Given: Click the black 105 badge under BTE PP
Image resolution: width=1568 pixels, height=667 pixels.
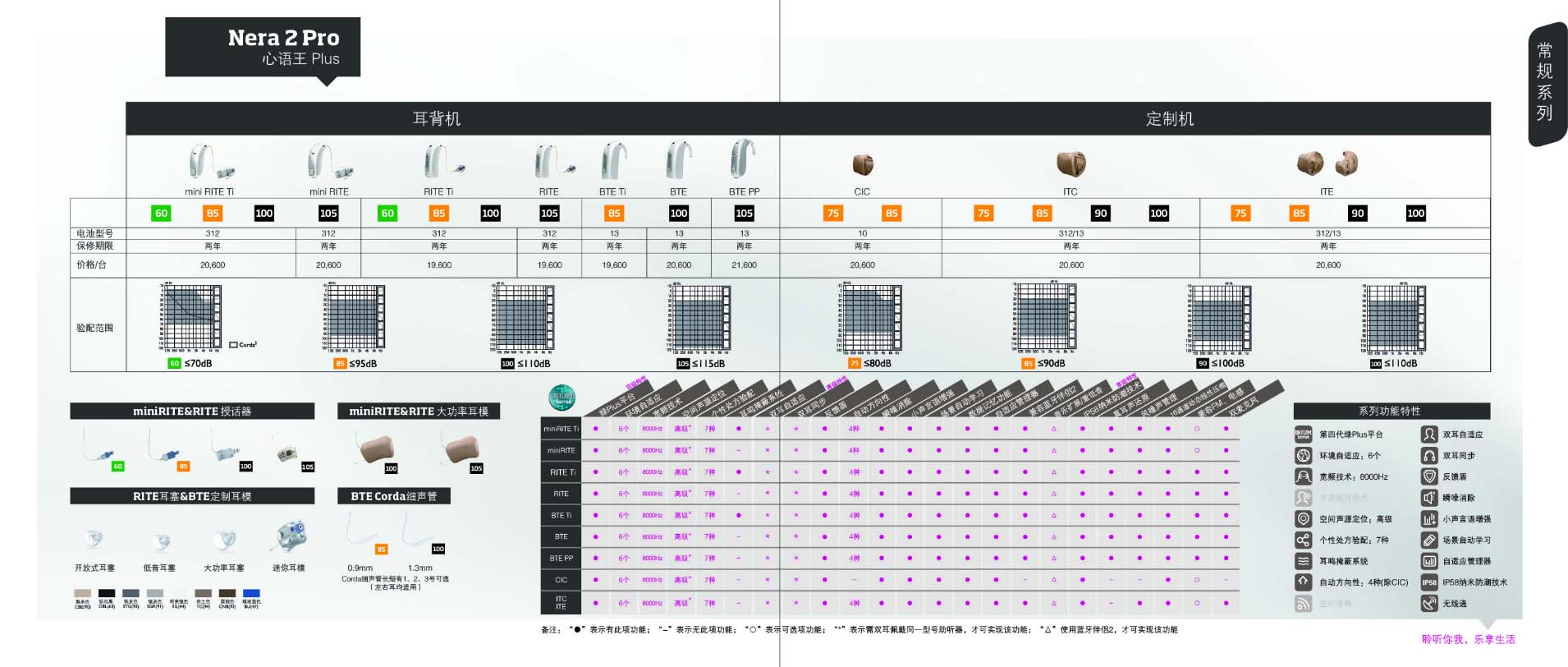Looking at the screenshot, I should (744, 214).
